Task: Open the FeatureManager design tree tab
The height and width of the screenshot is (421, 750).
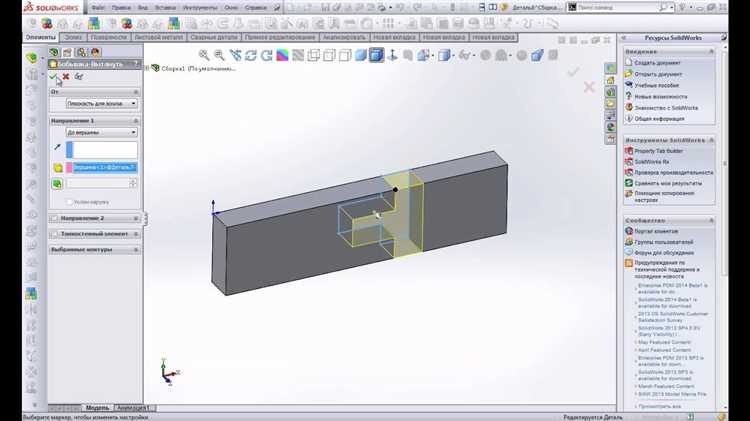Action: 54,52
